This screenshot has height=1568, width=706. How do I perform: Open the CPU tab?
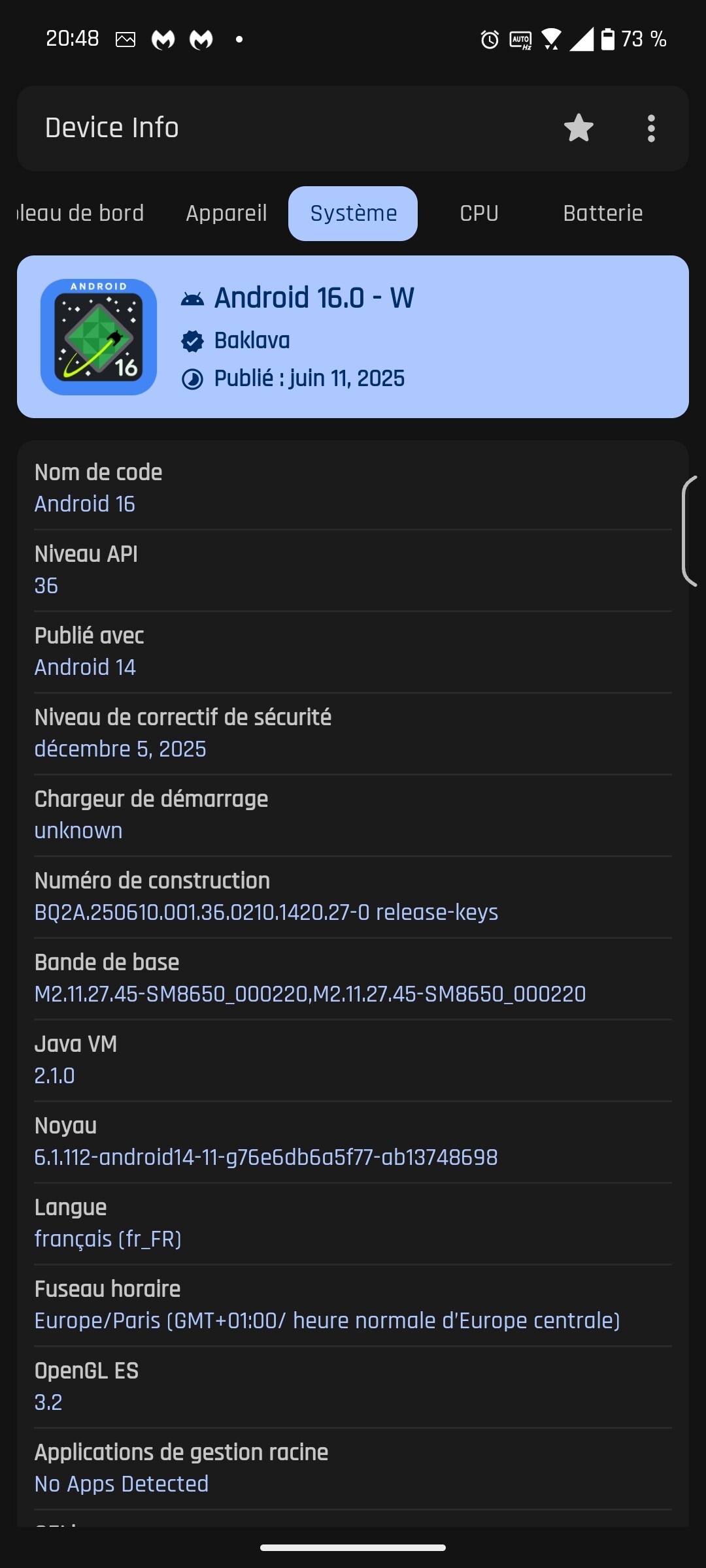pyautogui.click(x=479, y=214)
